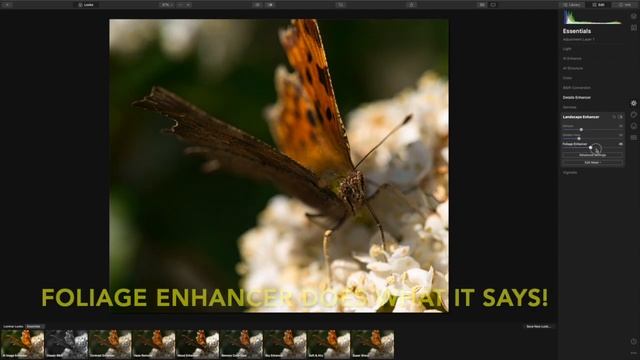Open Advanced Settings in Landscape Enhancer
Screen dimensions: 640x360
(x=593, y=155)
